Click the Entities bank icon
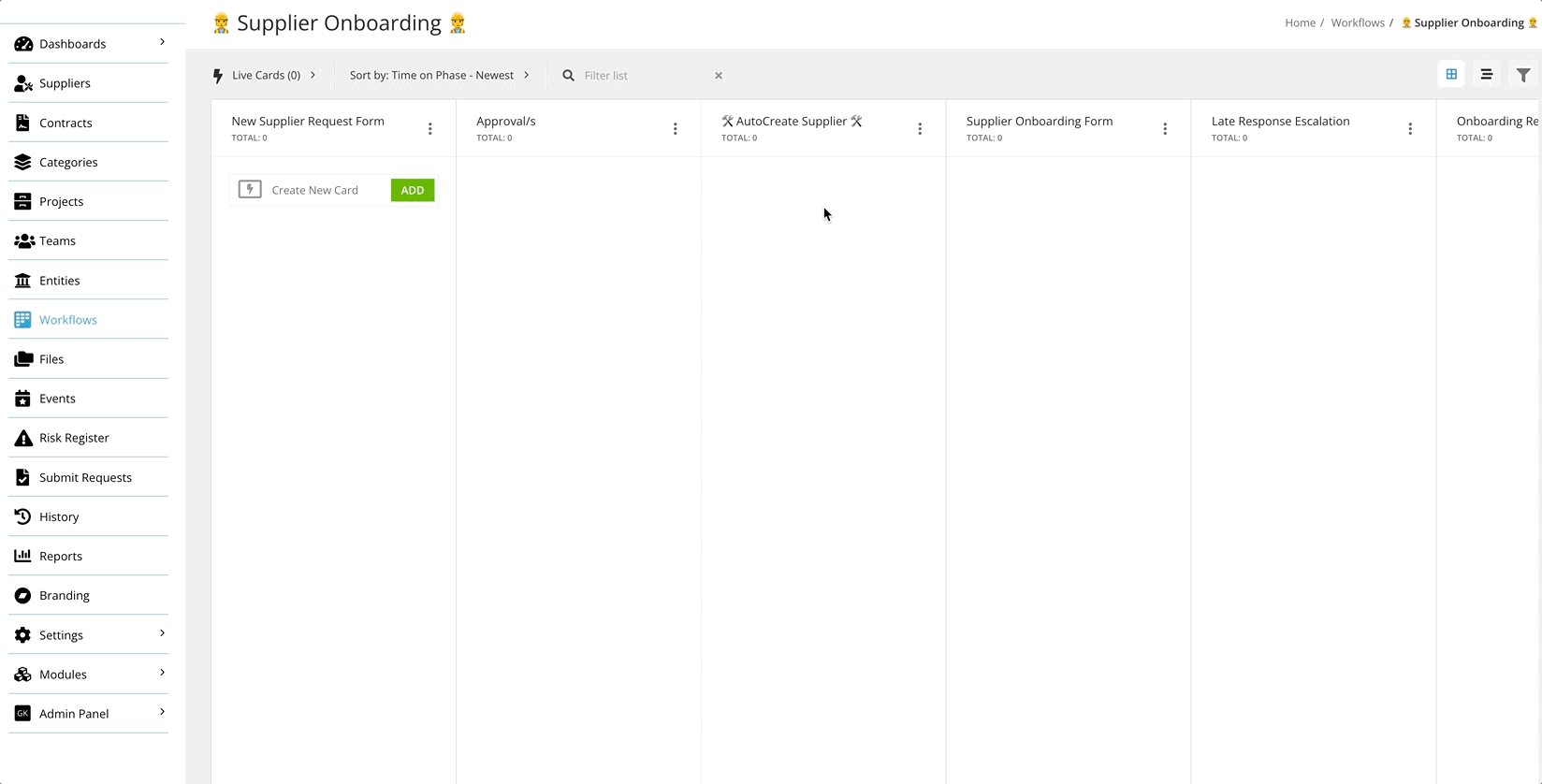 pos(23,281)
